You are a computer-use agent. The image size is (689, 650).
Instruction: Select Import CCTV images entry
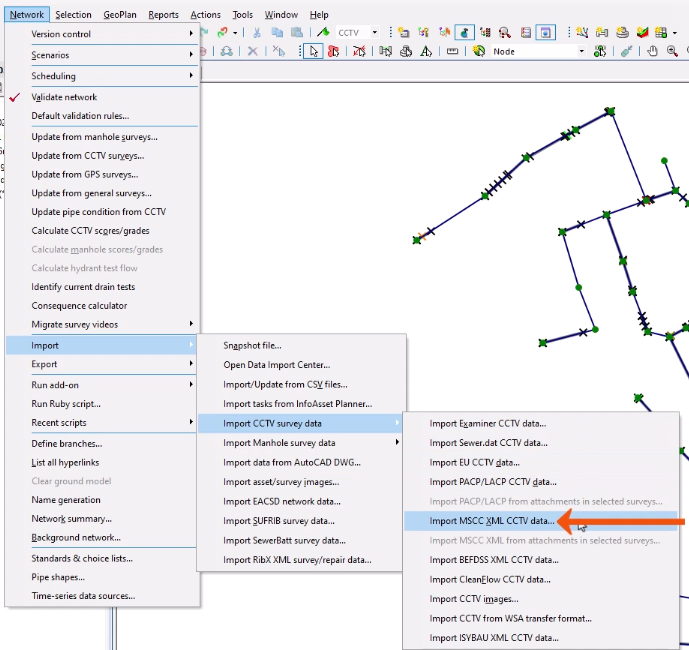[541, 599]
